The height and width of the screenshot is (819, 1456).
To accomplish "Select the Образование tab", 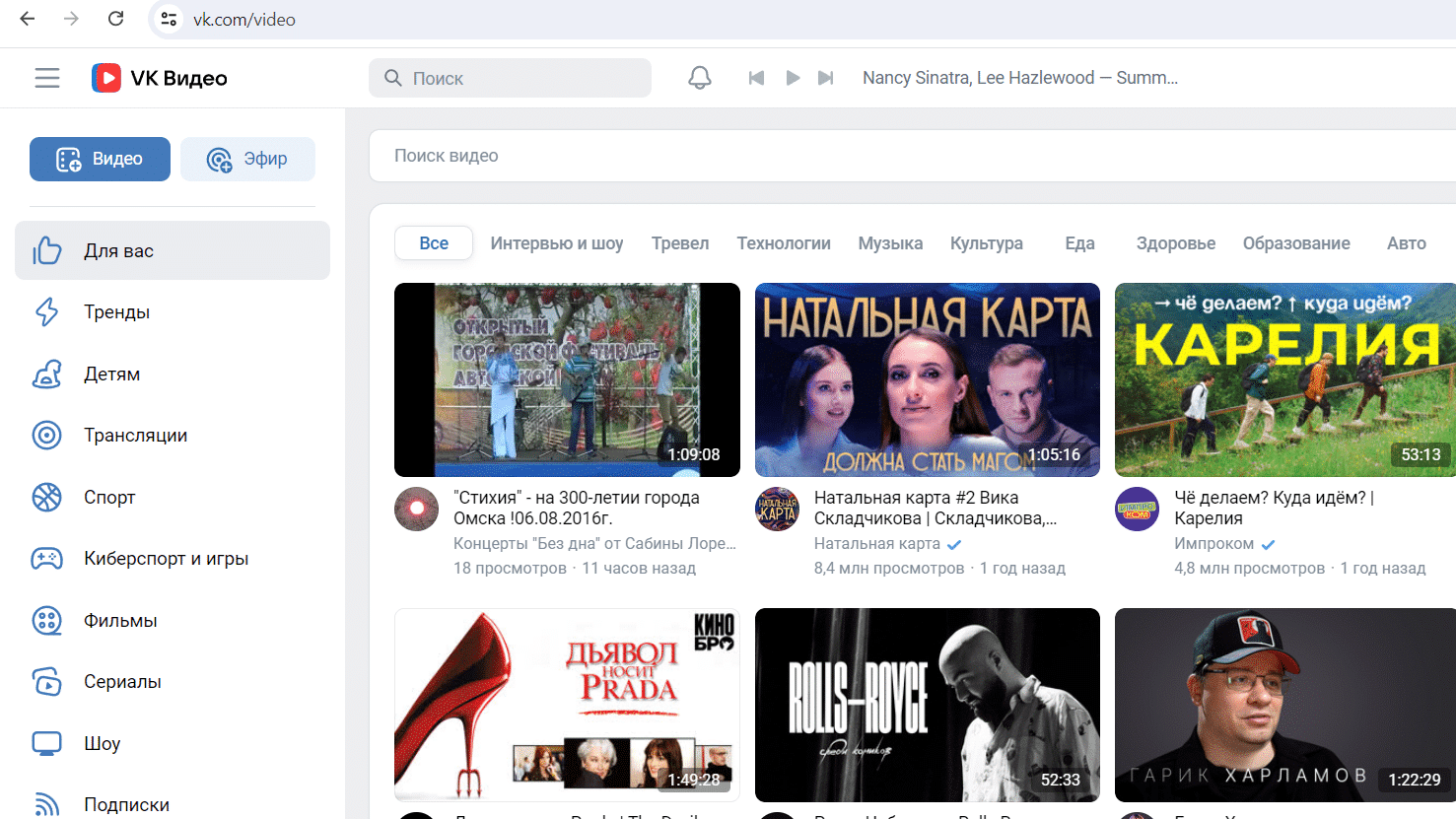I will click(1296, 243).
